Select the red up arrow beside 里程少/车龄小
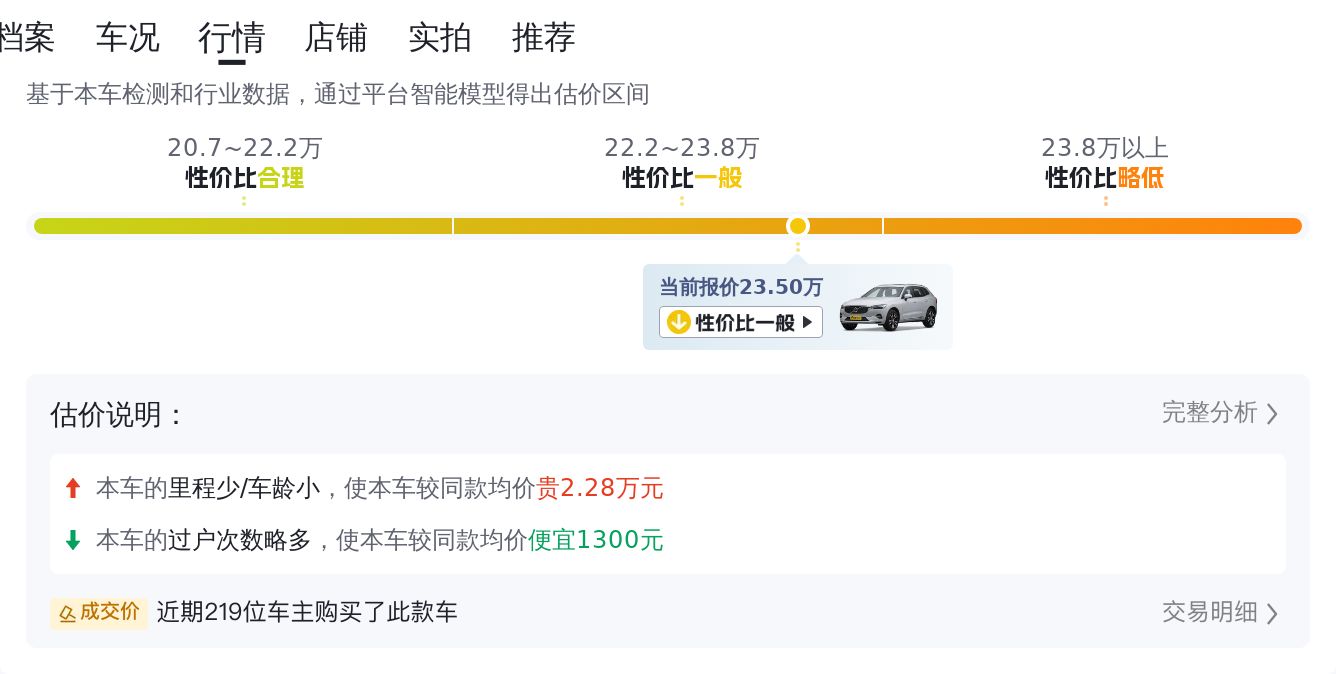1336x674 pixels. coord(73,488)
